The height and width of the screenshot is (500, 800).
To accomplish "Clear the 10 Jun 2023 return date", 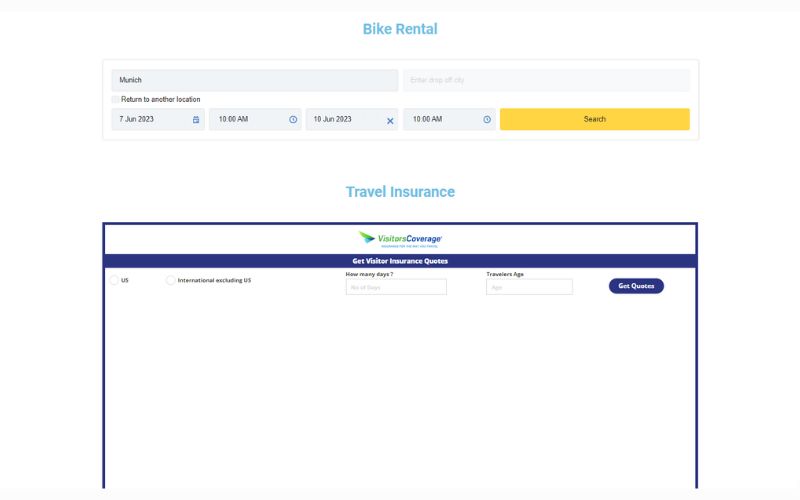I will pyautogui.click(x=390, y=121).
